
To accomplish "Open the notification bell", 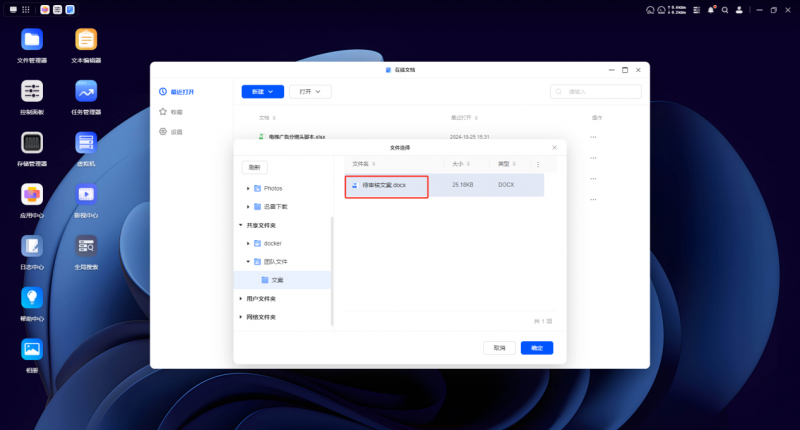I will [x=711, y=10].
